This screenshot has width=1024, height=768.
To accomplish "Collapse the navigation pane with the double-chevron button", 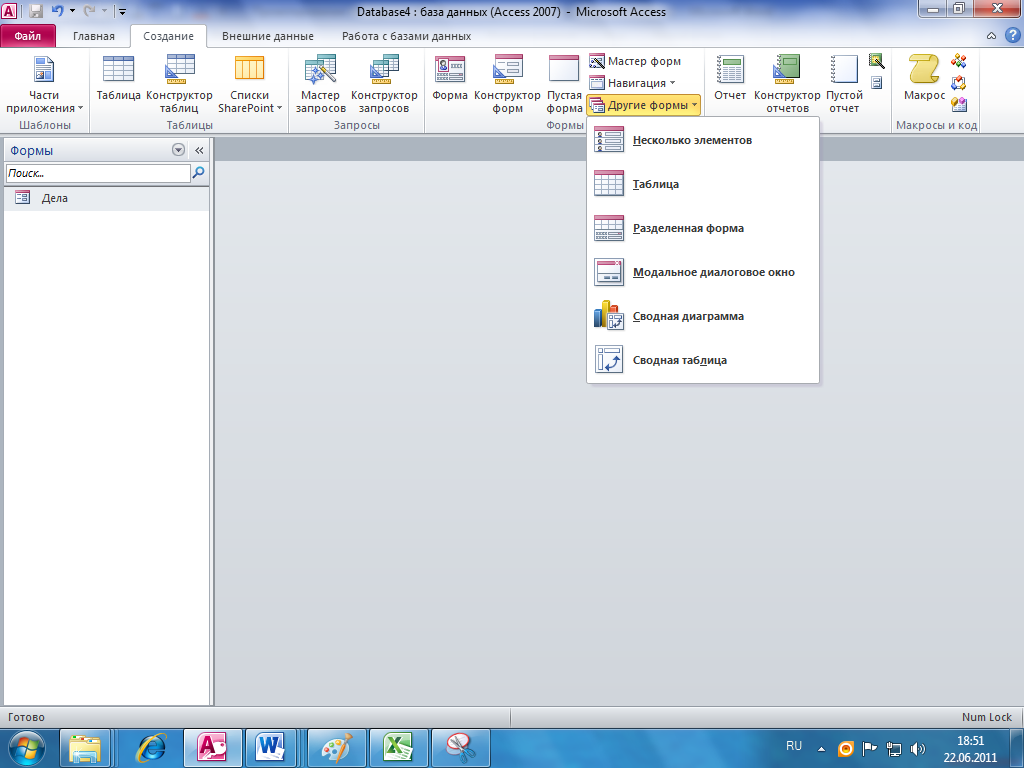I will [x=199, y=150].
